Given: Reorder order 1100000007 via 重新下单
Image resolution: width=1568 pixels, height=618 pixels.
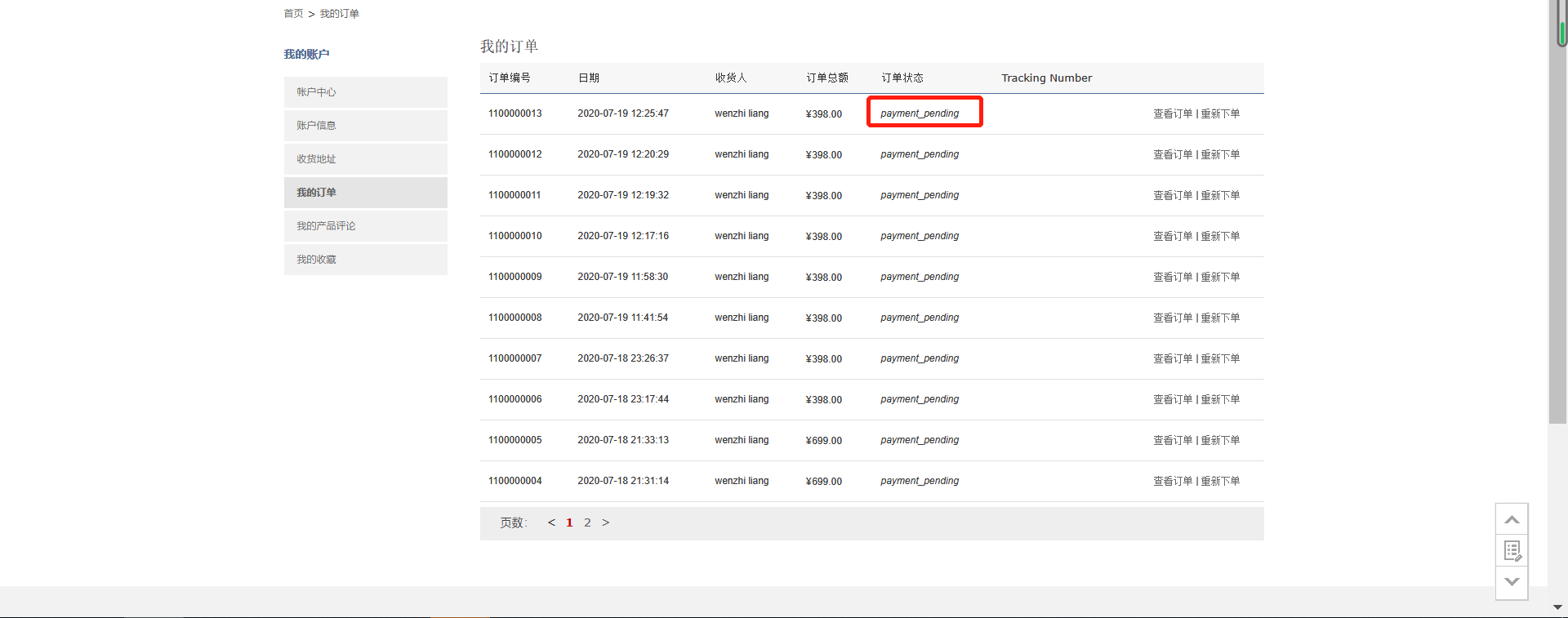Looking at the screenshot, I should (x=1220, y=359).
